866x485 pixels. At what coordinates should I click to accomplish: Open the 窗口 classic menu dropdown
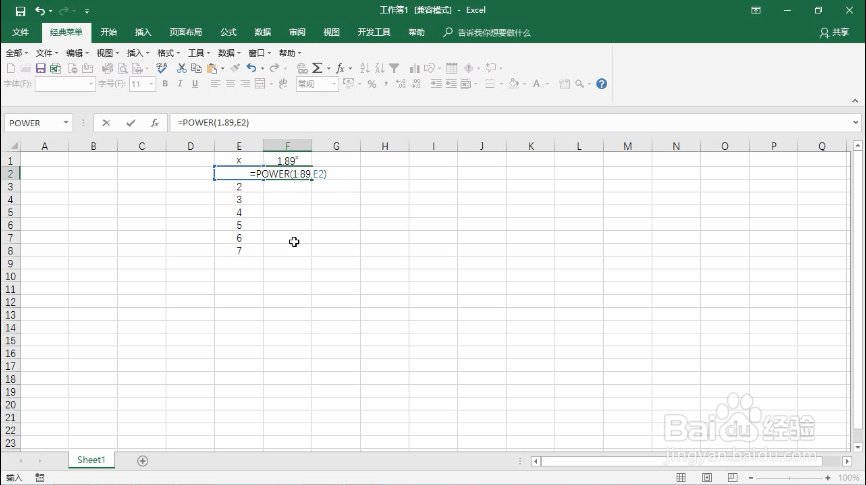pos(260,53)
